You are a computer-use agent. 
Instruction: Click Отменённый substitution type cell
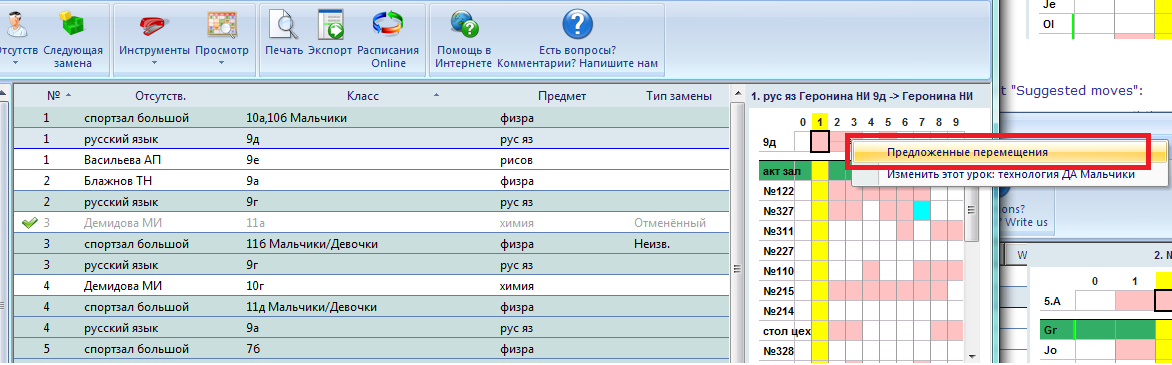670,223
